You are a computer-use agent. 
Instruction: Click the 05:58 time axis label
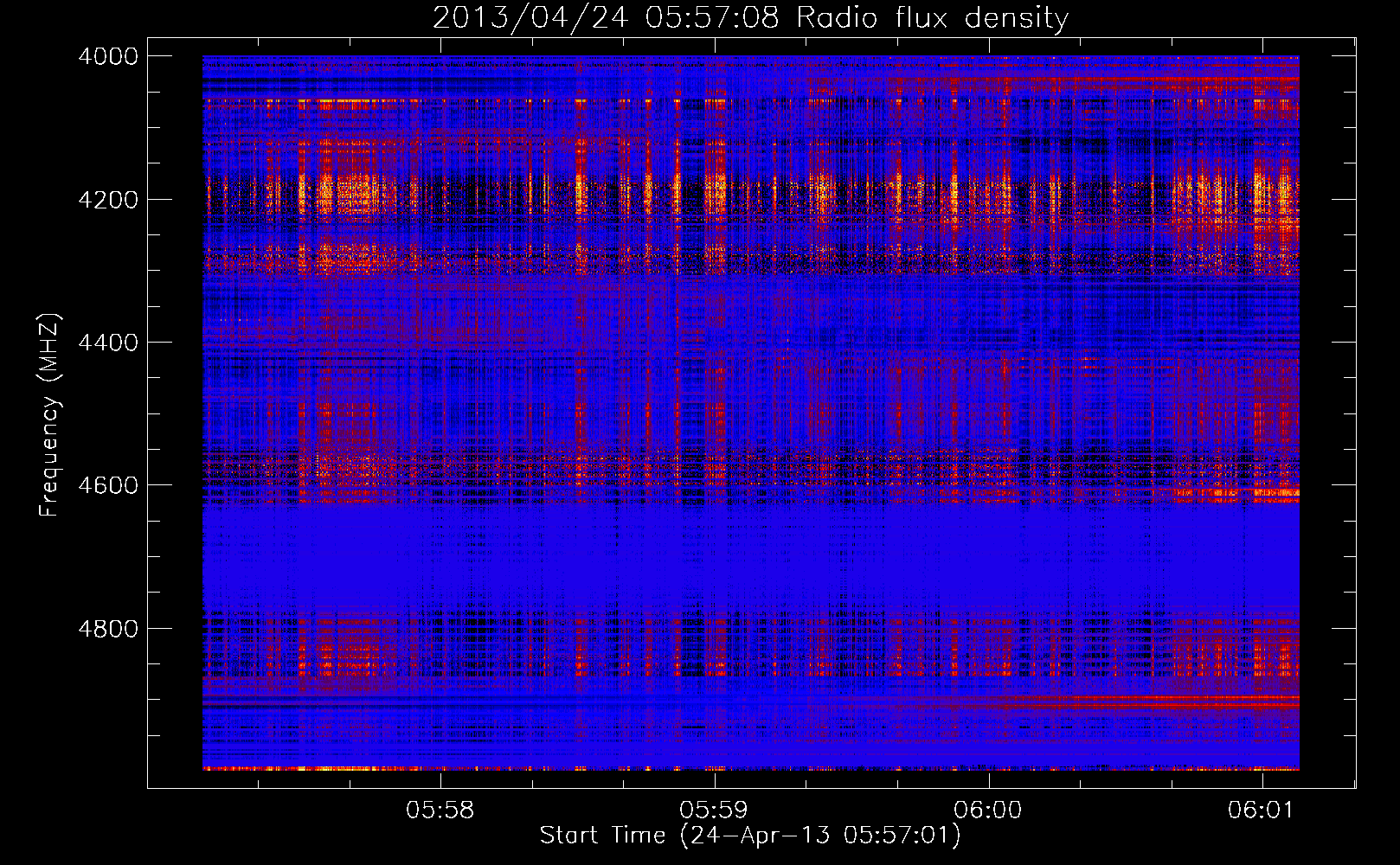(440, 810)
